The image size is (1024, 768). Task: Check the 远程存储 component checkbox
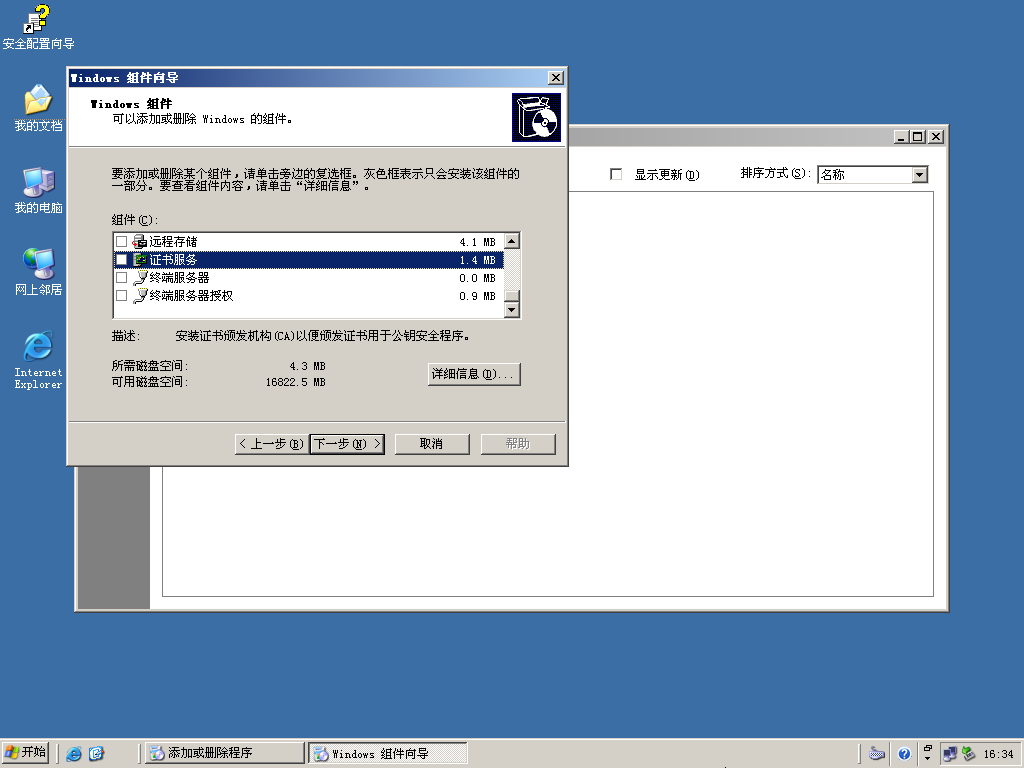(121, 242)
